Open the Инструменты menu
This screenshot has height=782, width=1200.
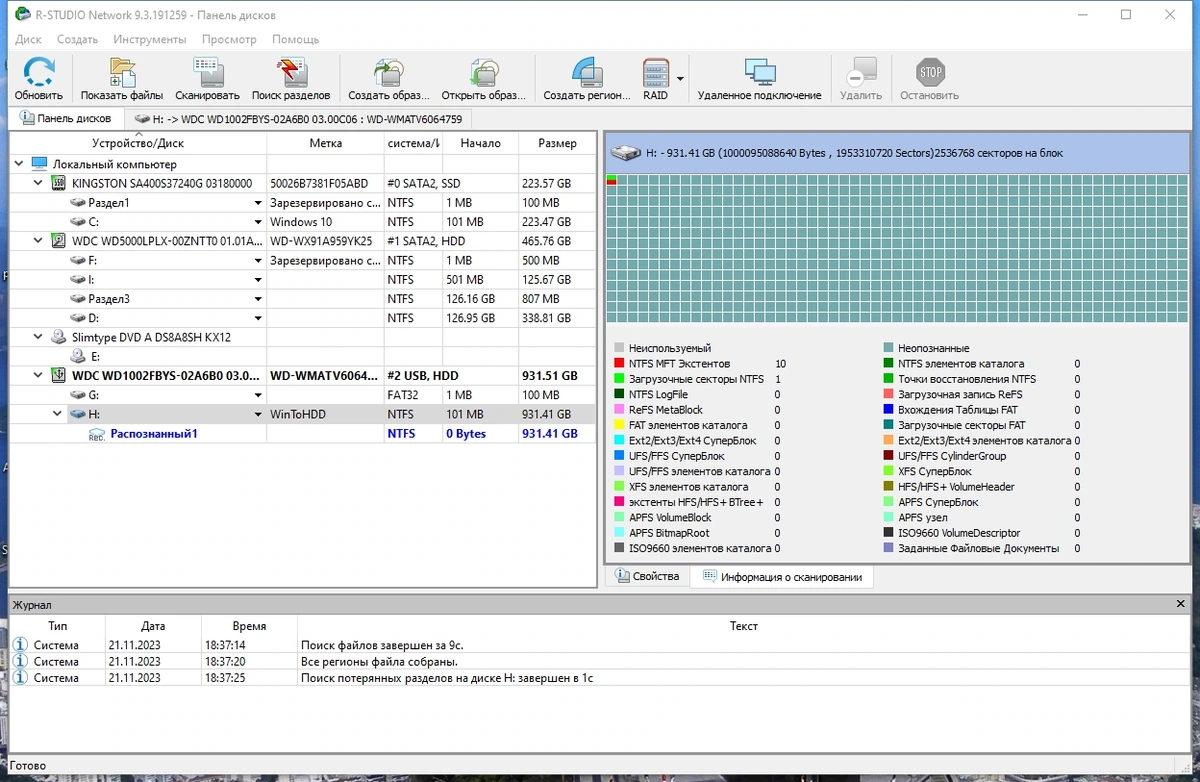(149, 39)
